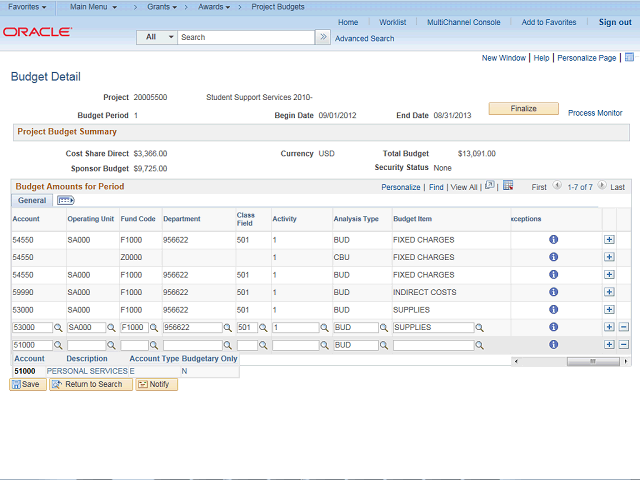Download grid data using the spreadsheet icon
This screenshot has width=640, height=480.
[x=508, y=186]
